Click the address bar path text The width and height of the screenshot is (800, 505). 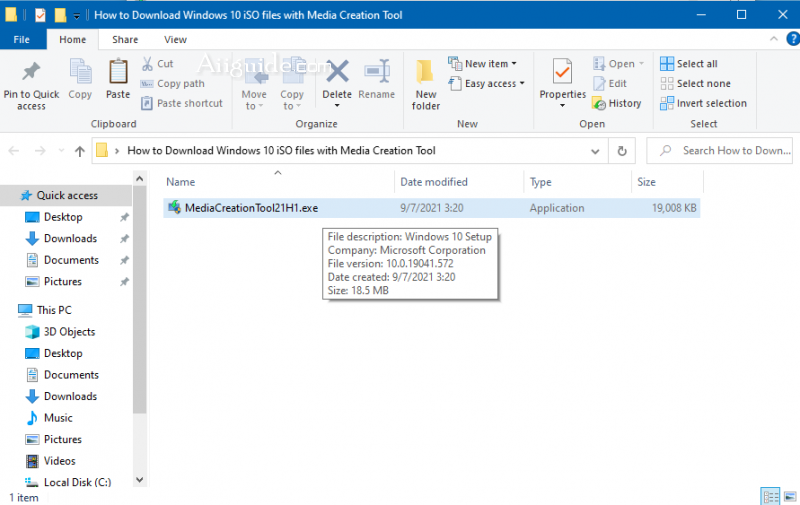281,150
